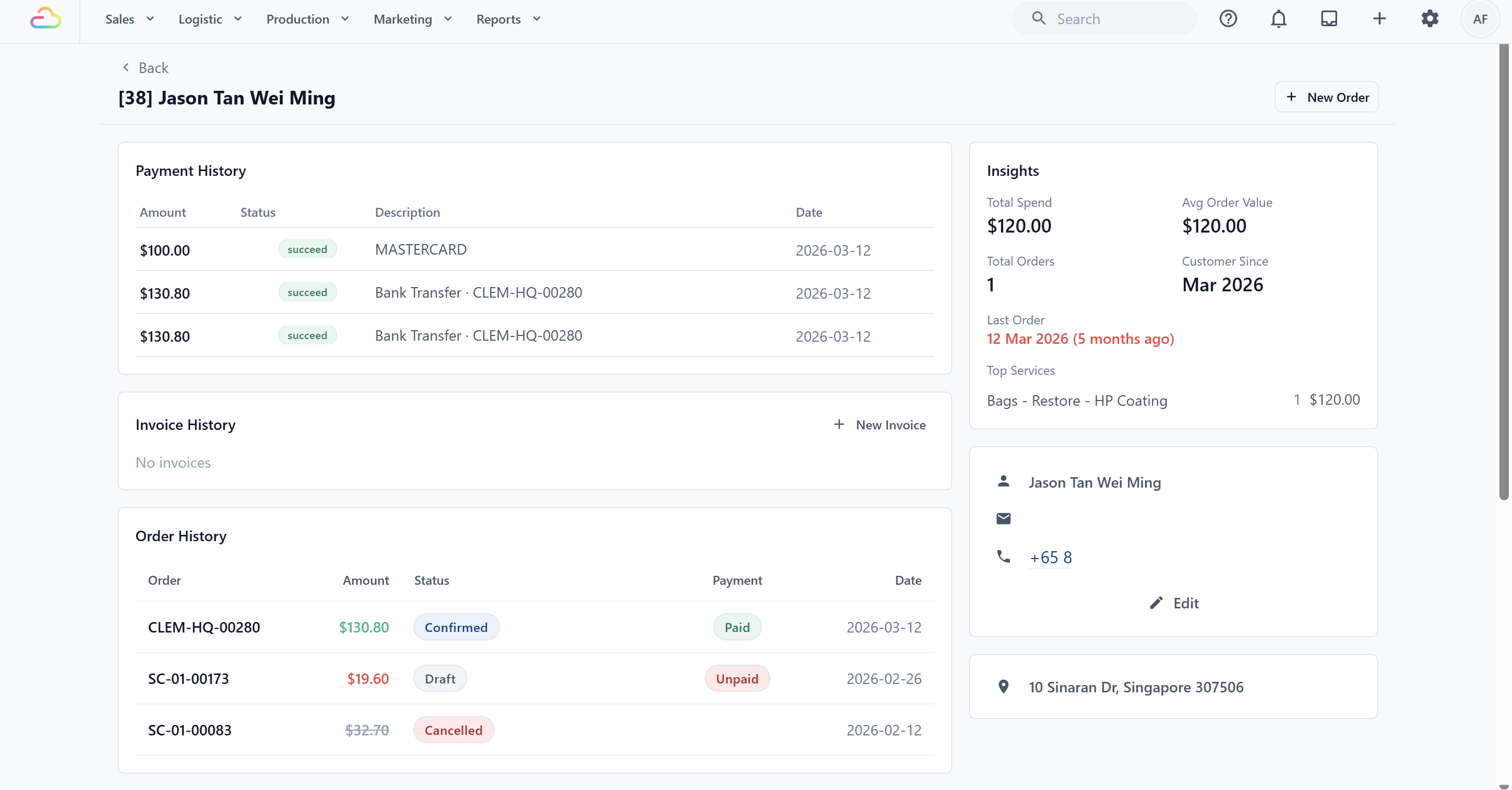
Task: Click the 2026-02-26 order date
Action: (884, 679)
